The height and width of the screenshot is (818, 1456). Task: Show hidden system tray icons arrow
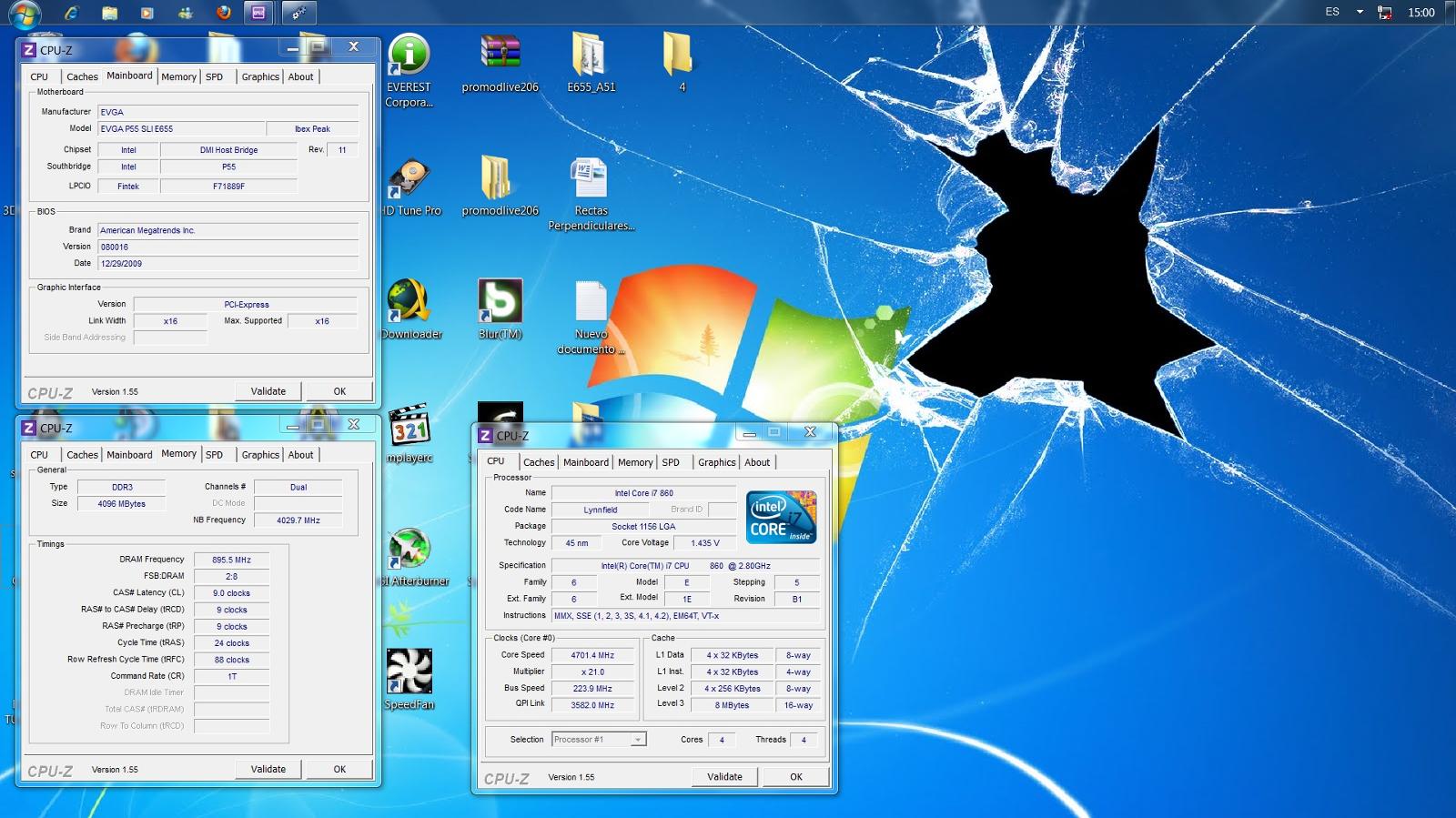[x=1360, y=12]
